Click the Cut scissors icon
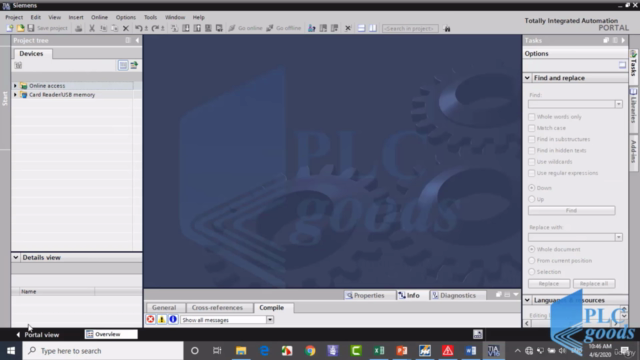 point(92,28)
